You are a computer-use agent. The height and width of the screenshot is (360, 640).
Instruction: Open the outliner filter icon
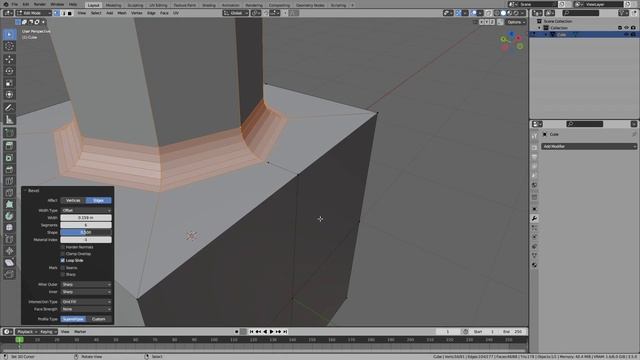click(623, 13)
